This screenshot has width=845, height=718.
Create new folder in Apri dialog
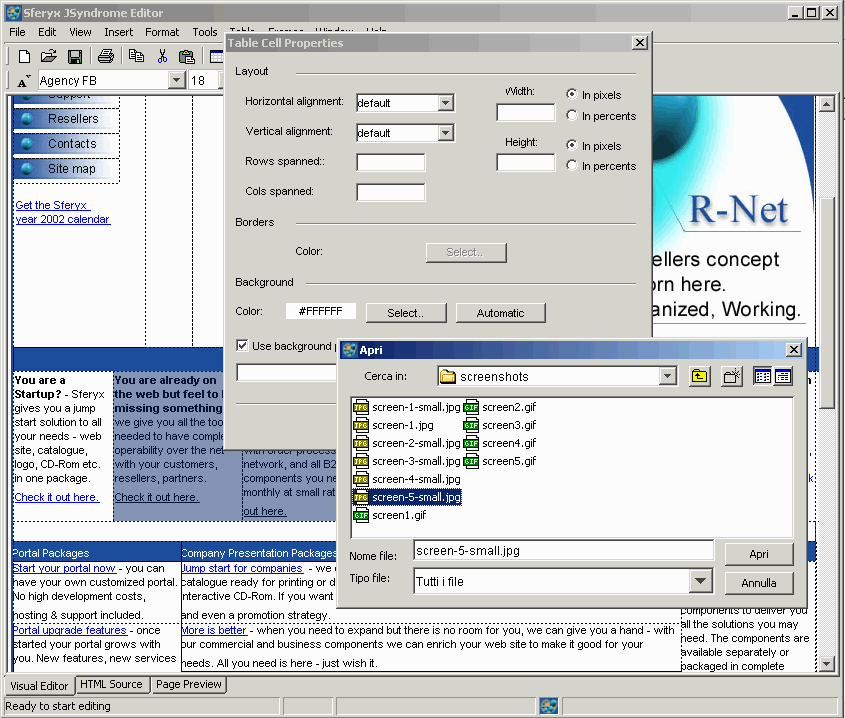tap(732, 377)
